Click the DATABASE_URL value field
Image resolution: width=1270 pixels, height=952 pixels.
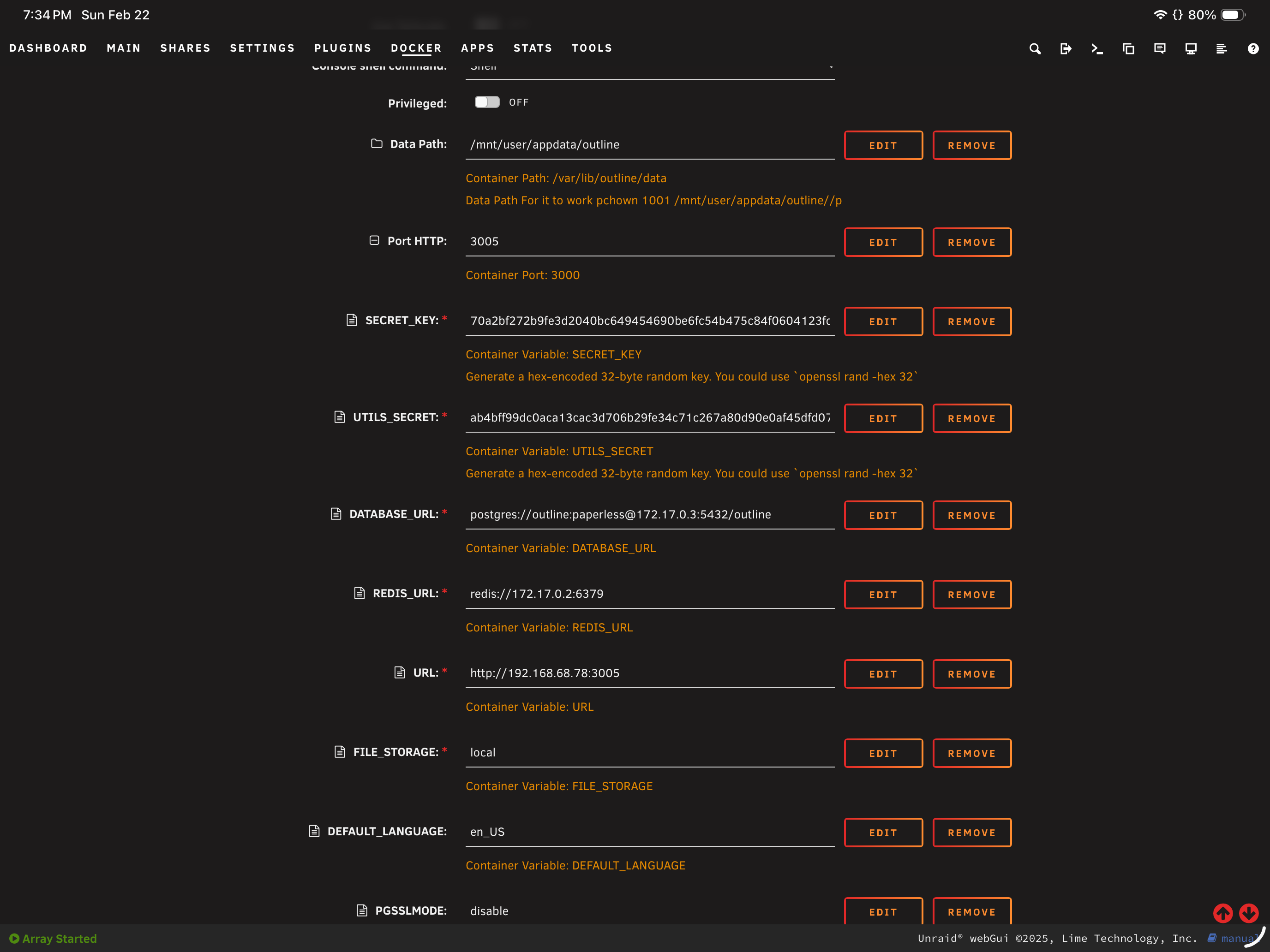(x=650, y=515)
